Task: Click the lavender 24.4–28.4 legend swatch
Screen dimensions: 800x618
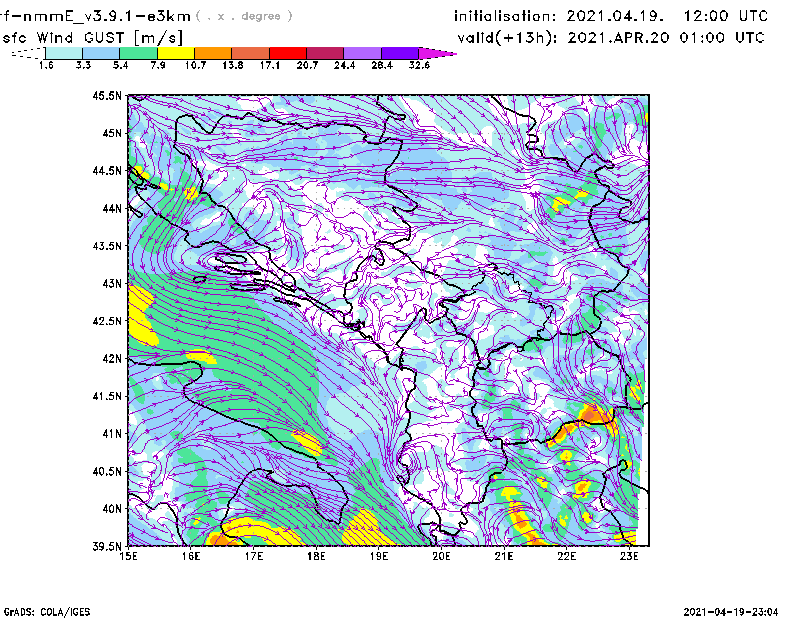Action: pos(363,53)
